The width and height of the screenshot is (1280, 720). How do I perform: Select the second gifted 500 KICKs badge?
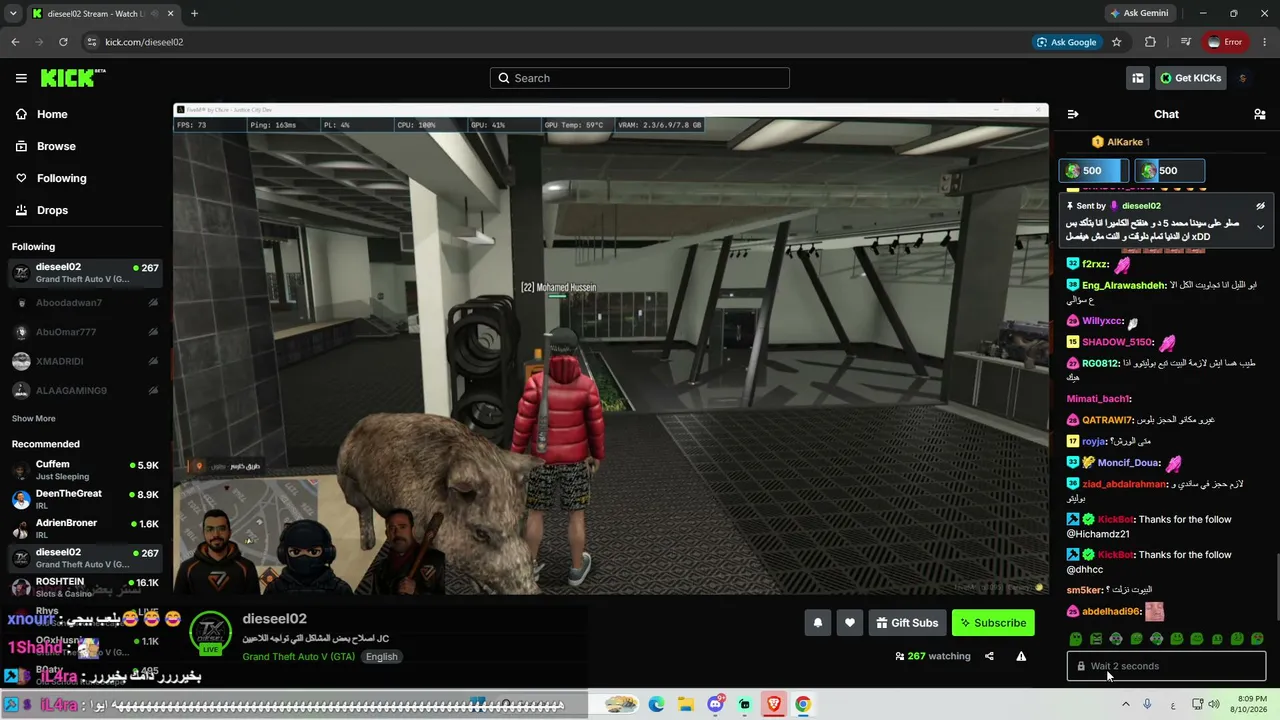pos(1170,171)
